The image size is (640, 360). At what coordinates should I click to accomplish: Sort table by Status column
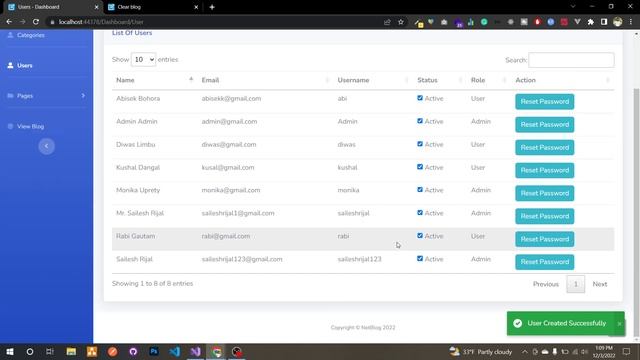440,80
